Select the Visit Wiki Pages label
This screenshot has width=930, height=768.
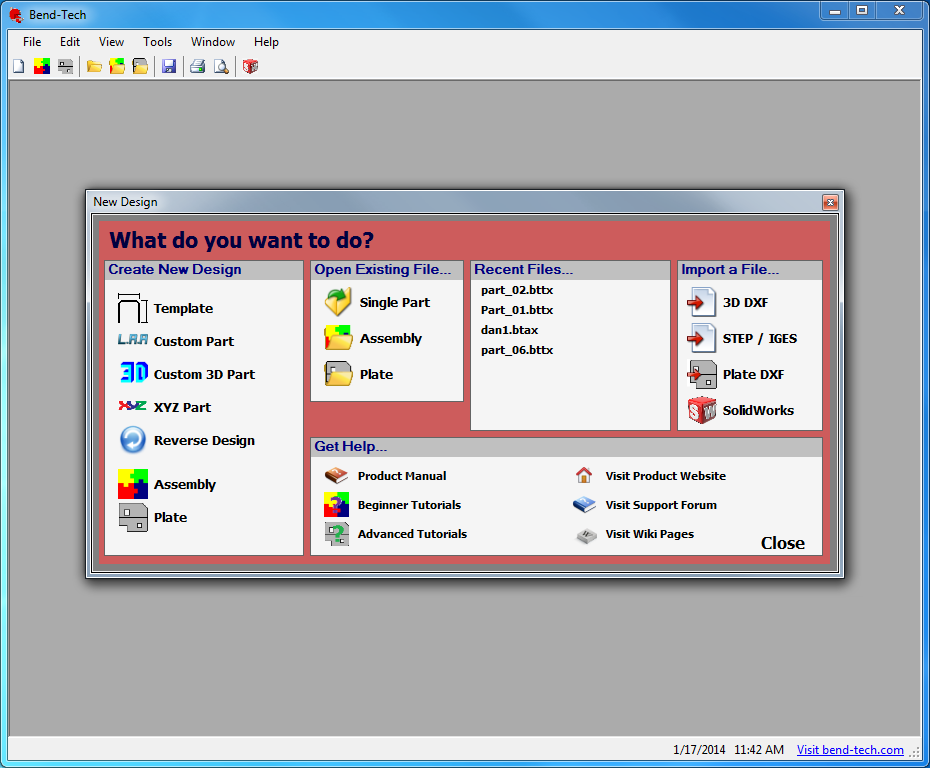point(649,534)
